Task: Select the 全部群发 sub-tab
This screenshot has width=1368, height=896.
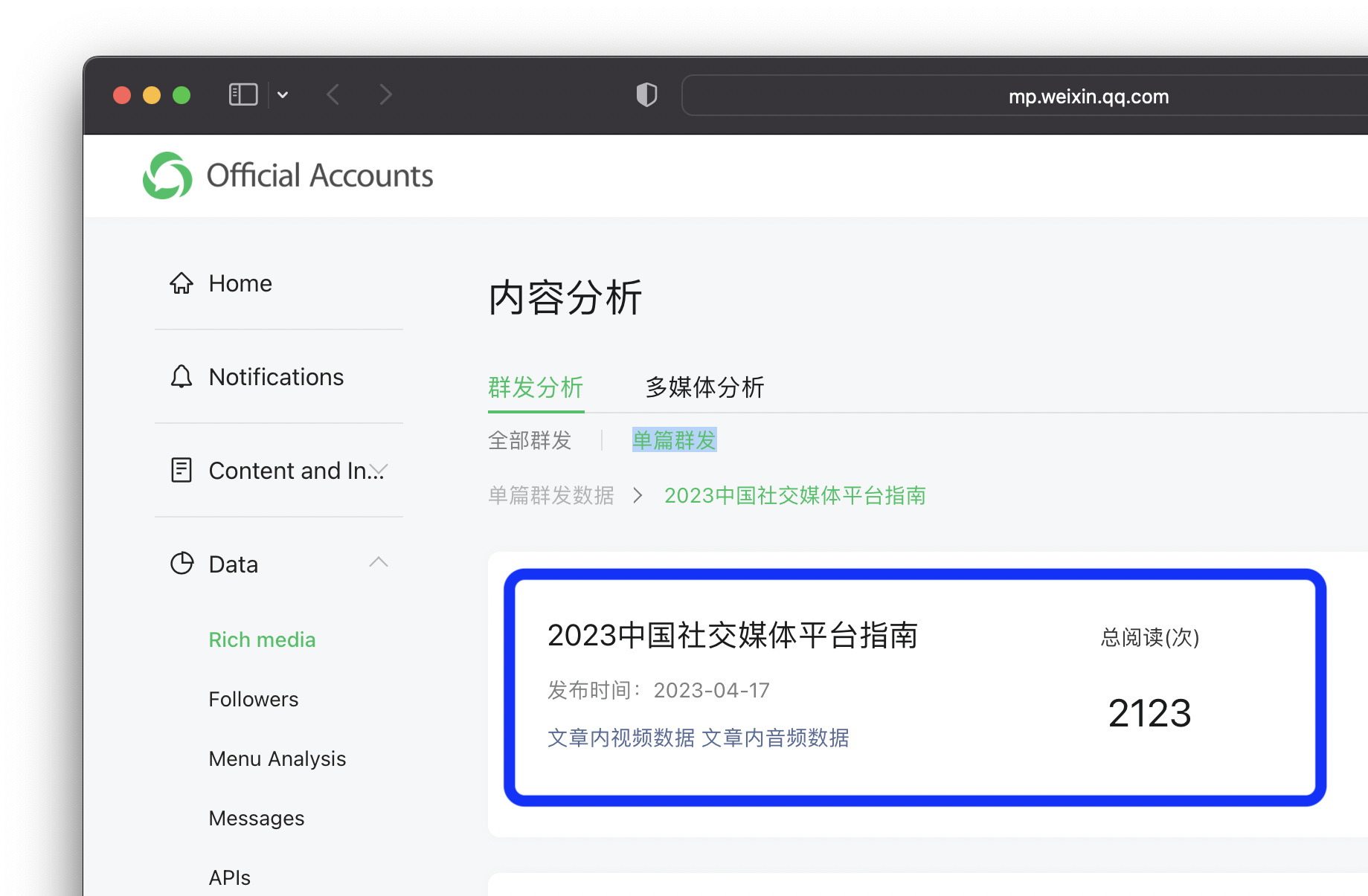Action: (530, 440)
